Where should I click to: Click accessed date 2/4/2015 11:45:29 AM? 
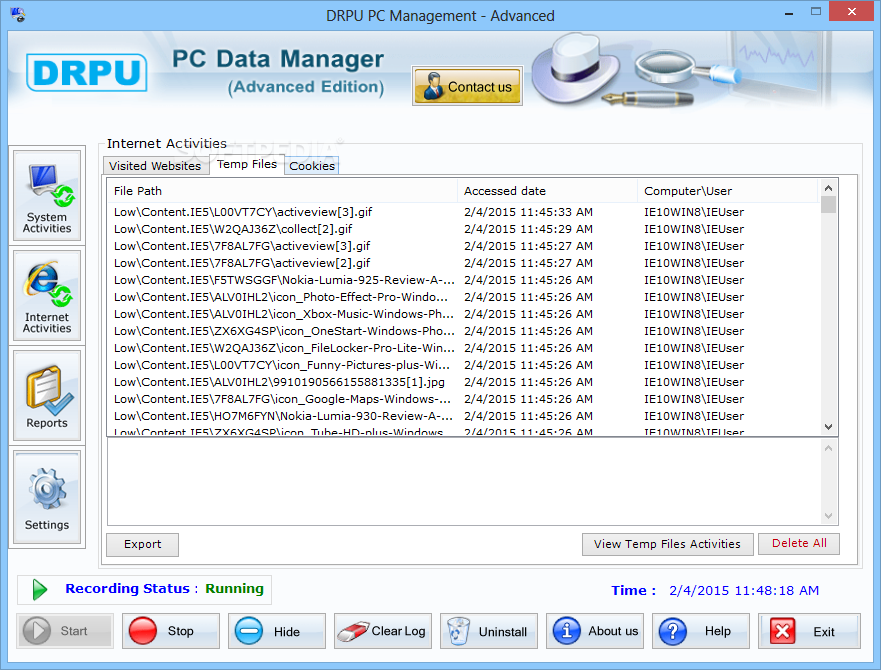coord(528,229)
